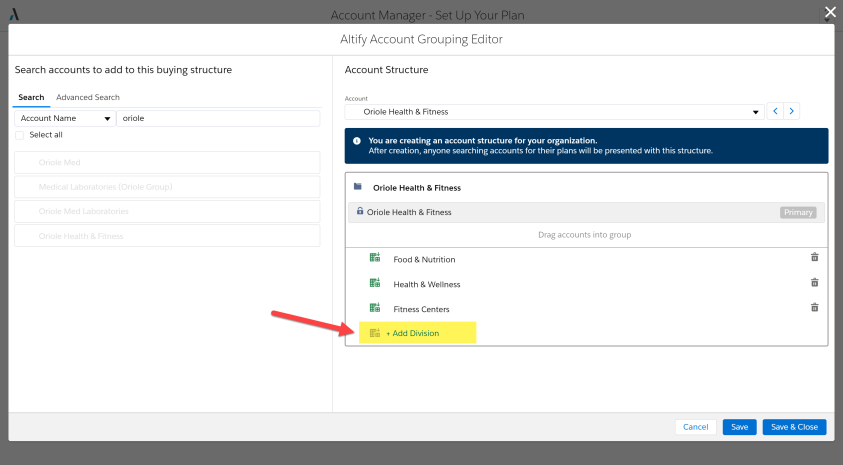
Task: Switch to the Search tab
Action: 31,97
